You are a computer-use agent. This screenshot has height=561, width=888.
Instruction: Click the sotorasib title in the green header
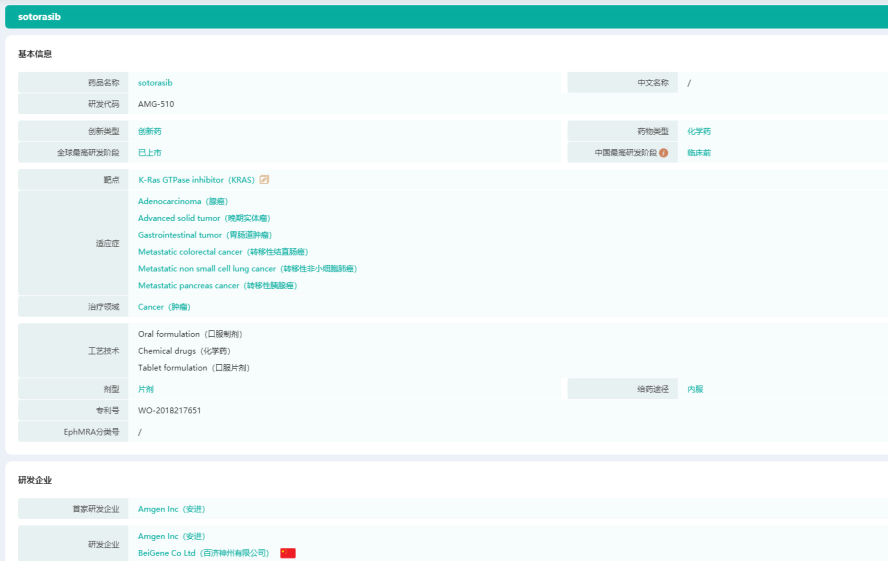click(39, 17)
